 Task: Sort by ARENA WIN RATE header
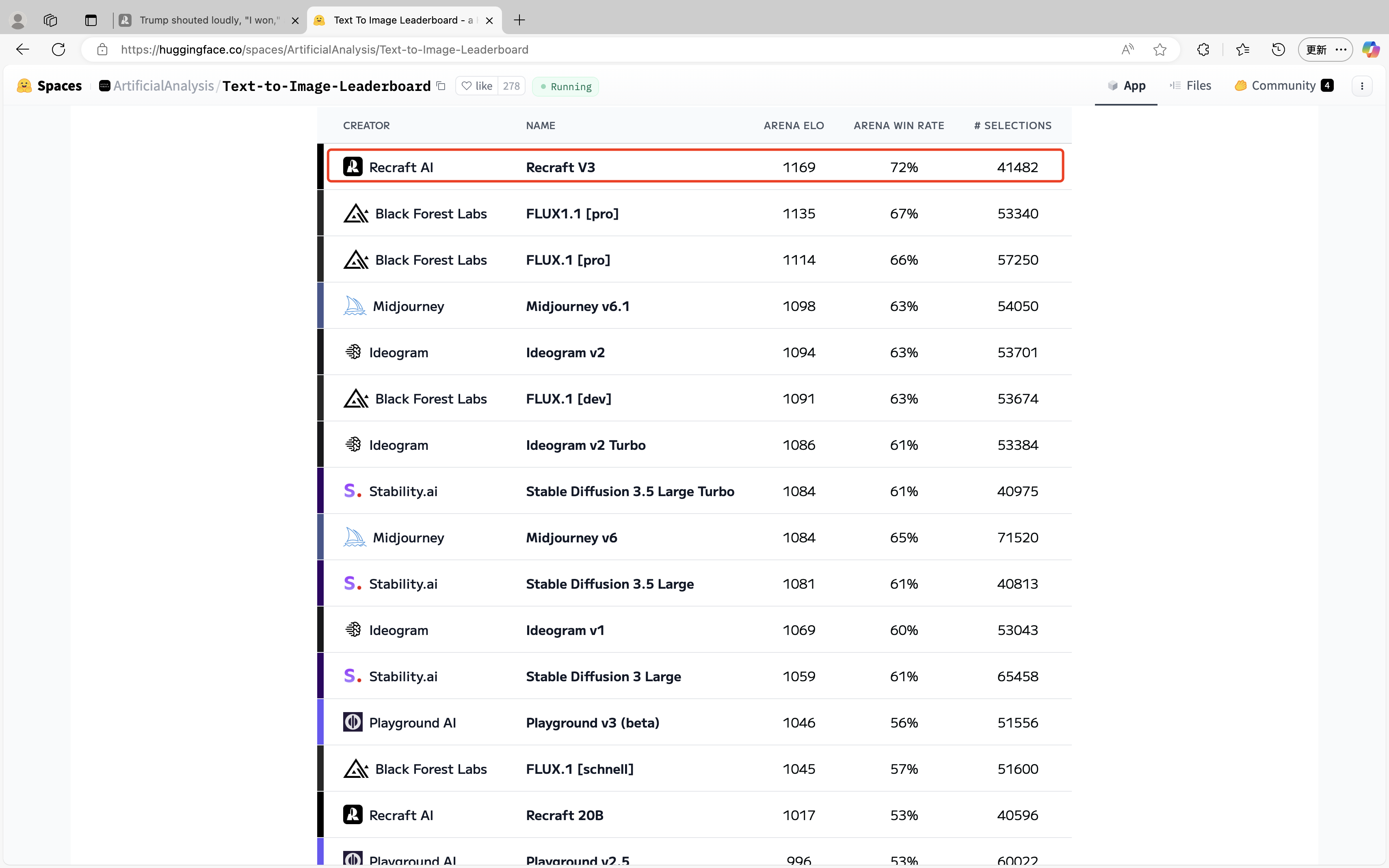pyautogui.click(x=899, y=125)
